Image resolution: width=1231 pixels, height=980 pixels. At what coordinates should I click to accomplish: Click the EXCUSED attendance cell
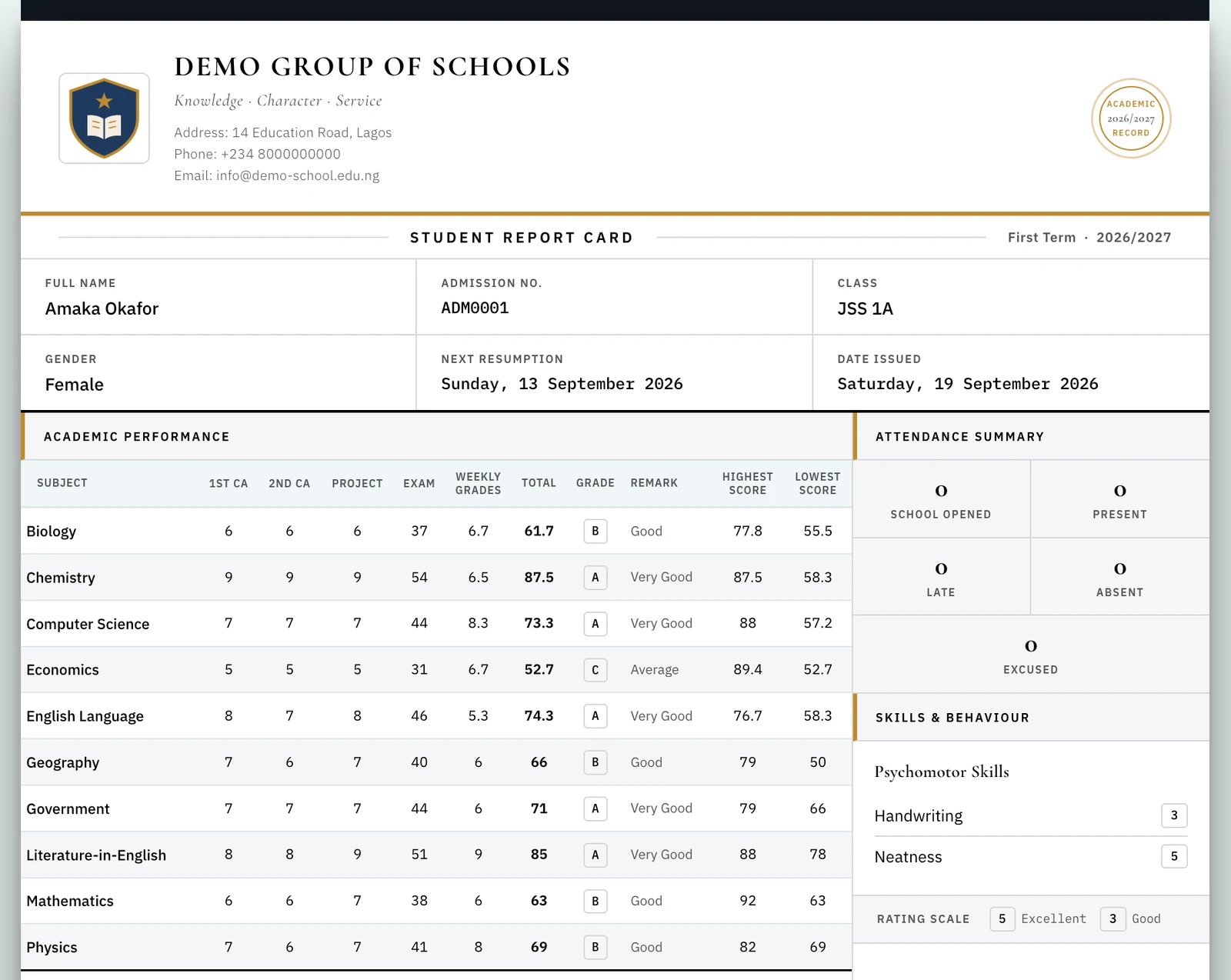[x=1031, y=655]
